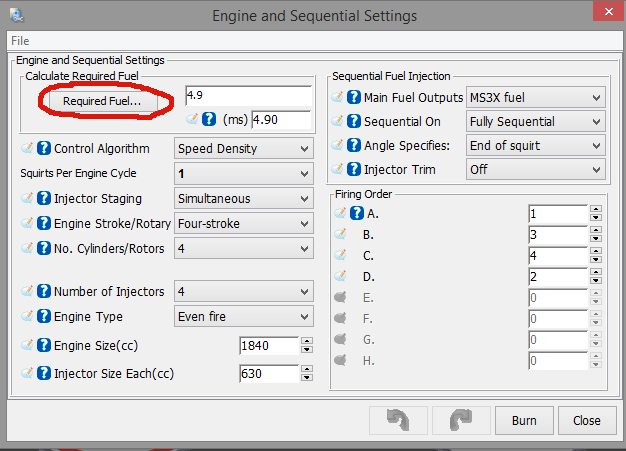Viewport: 626px width, 451px height.
Task: Click help icon beside Control Algorithm
Action: [x=44, y=149]
